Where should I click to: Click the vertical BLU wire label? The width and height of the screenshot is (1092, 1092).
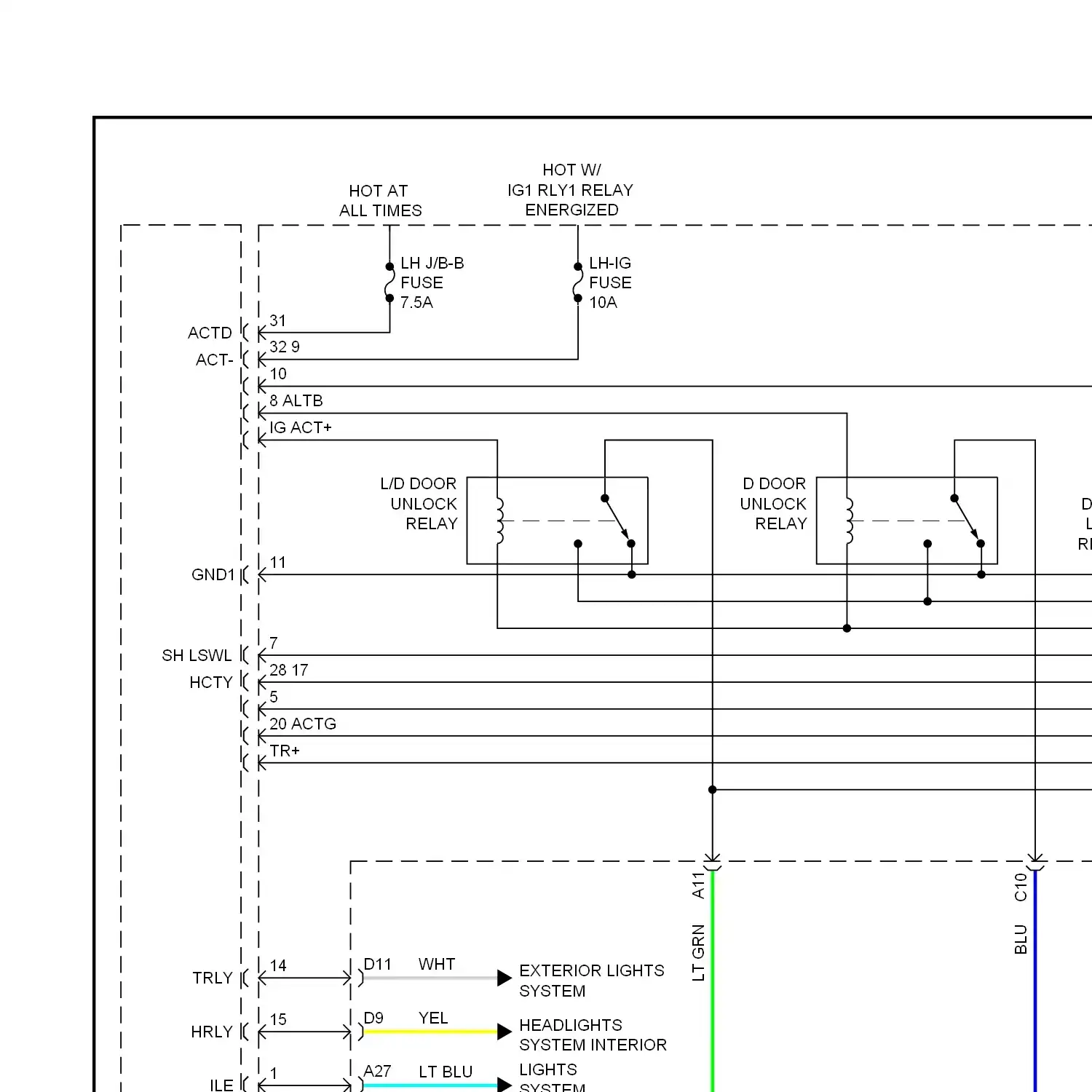click(1021, 939)
